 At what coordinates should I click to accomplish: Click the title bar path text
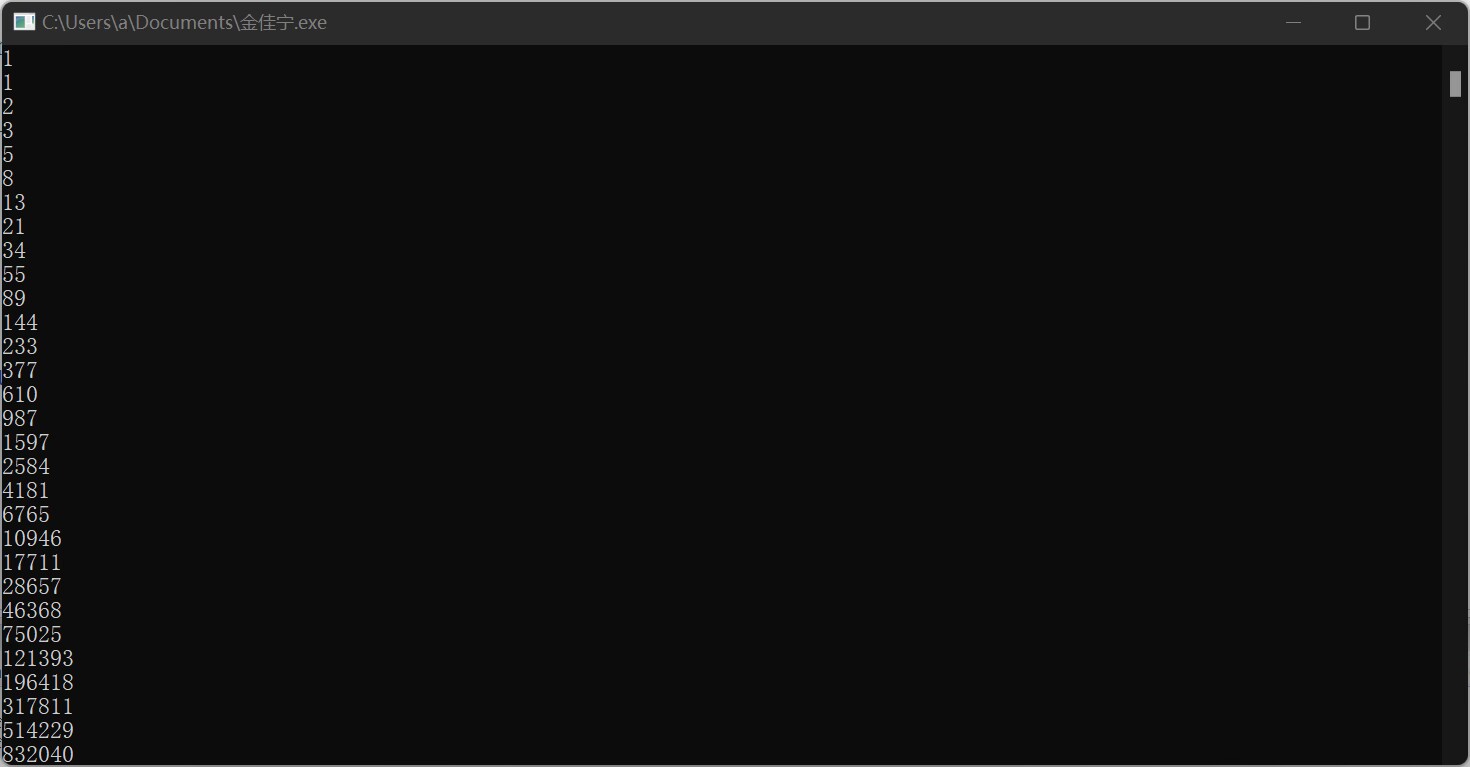pyautogui.click(x=184, y=22)
